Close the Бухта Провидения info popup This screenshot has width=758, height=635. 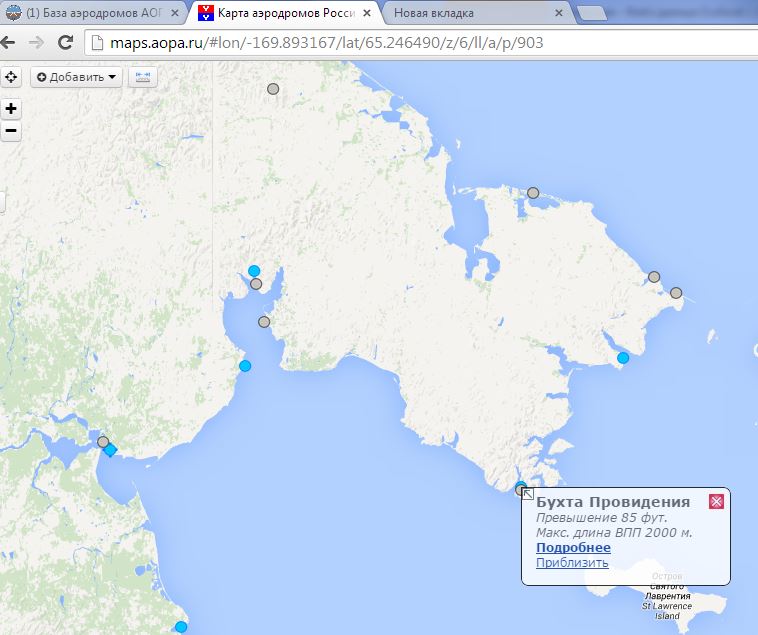pos(716,502)
